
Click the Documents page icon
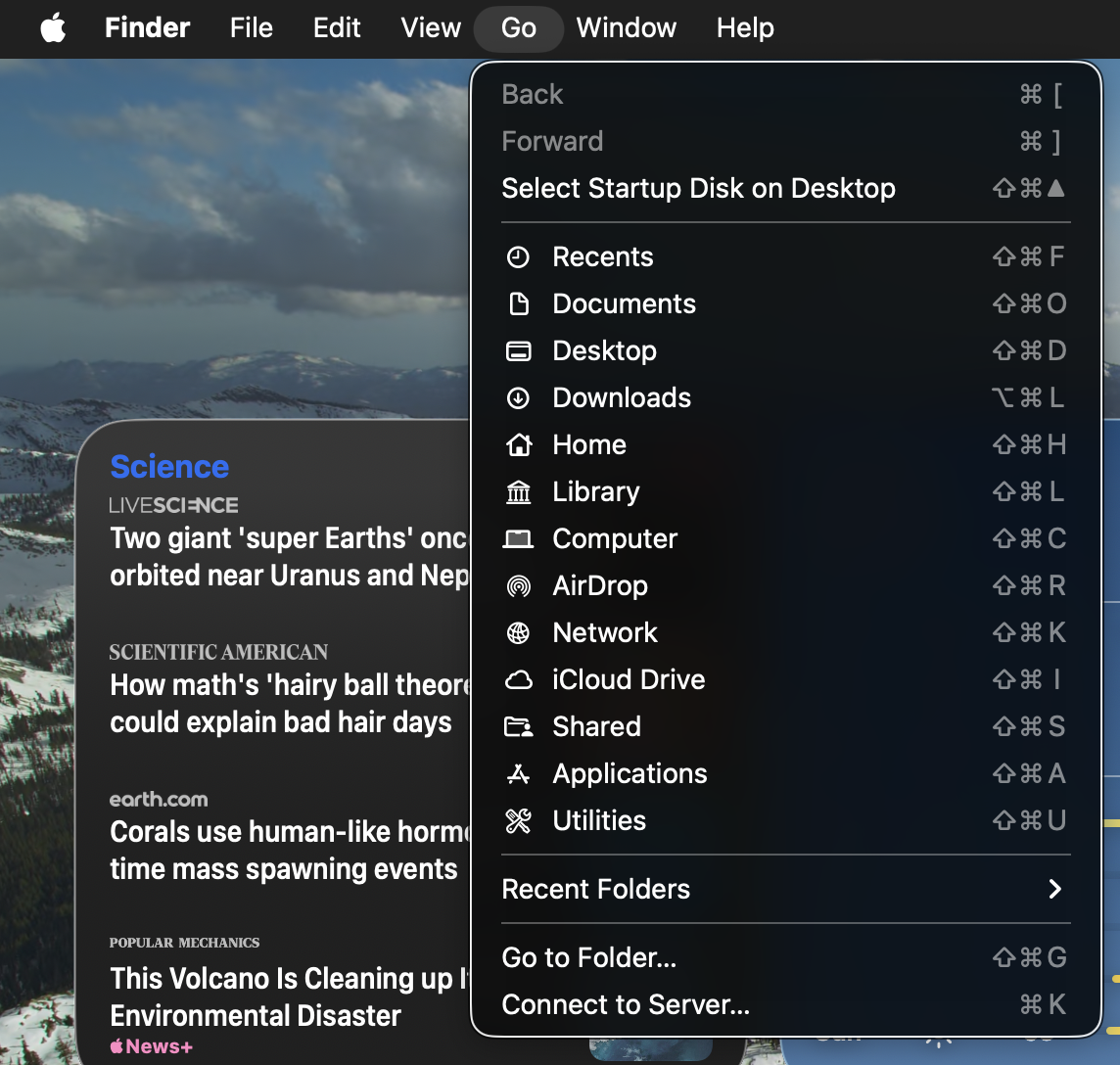coord(519,303)
